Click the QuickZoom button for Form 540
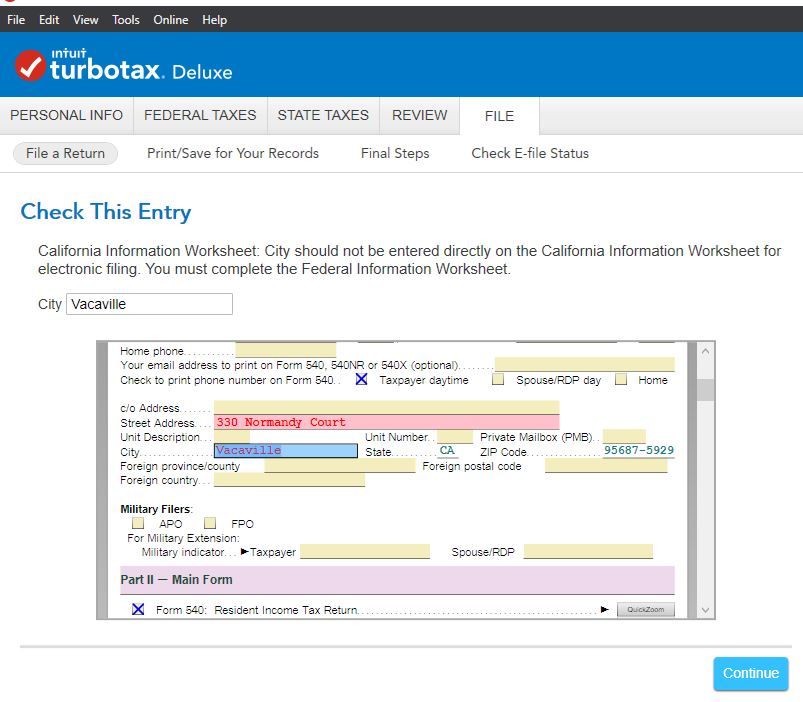This screenshot has height=702, width=803. [645, 609]
